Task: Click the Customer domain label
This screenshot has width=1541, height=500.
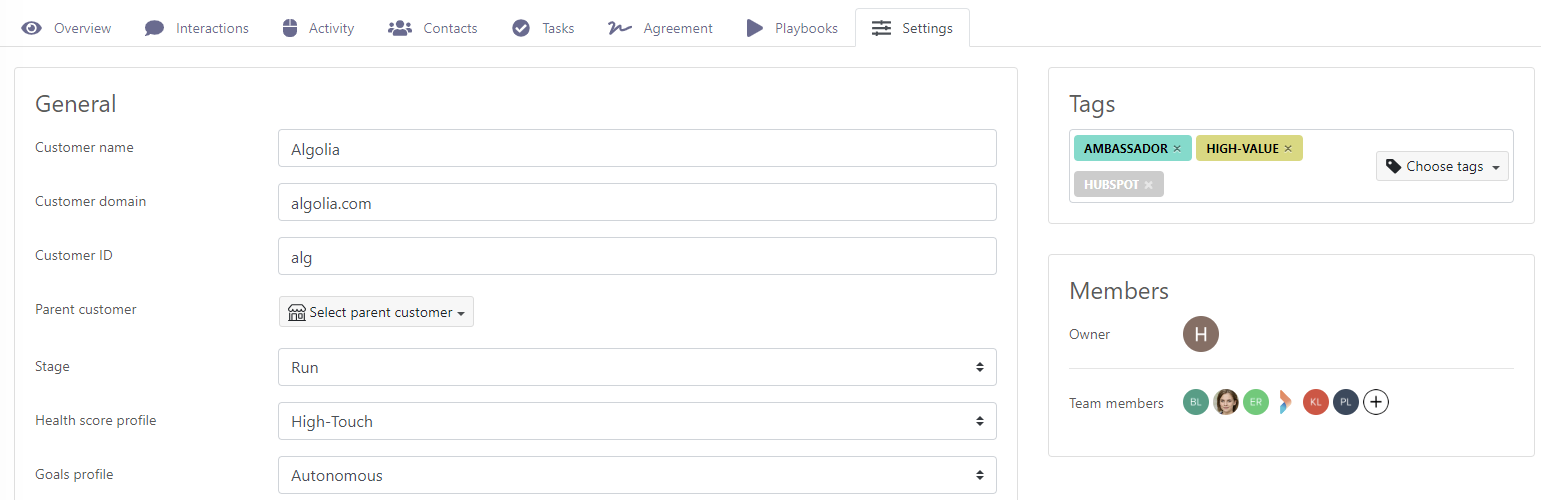Action: click(90, 201)
